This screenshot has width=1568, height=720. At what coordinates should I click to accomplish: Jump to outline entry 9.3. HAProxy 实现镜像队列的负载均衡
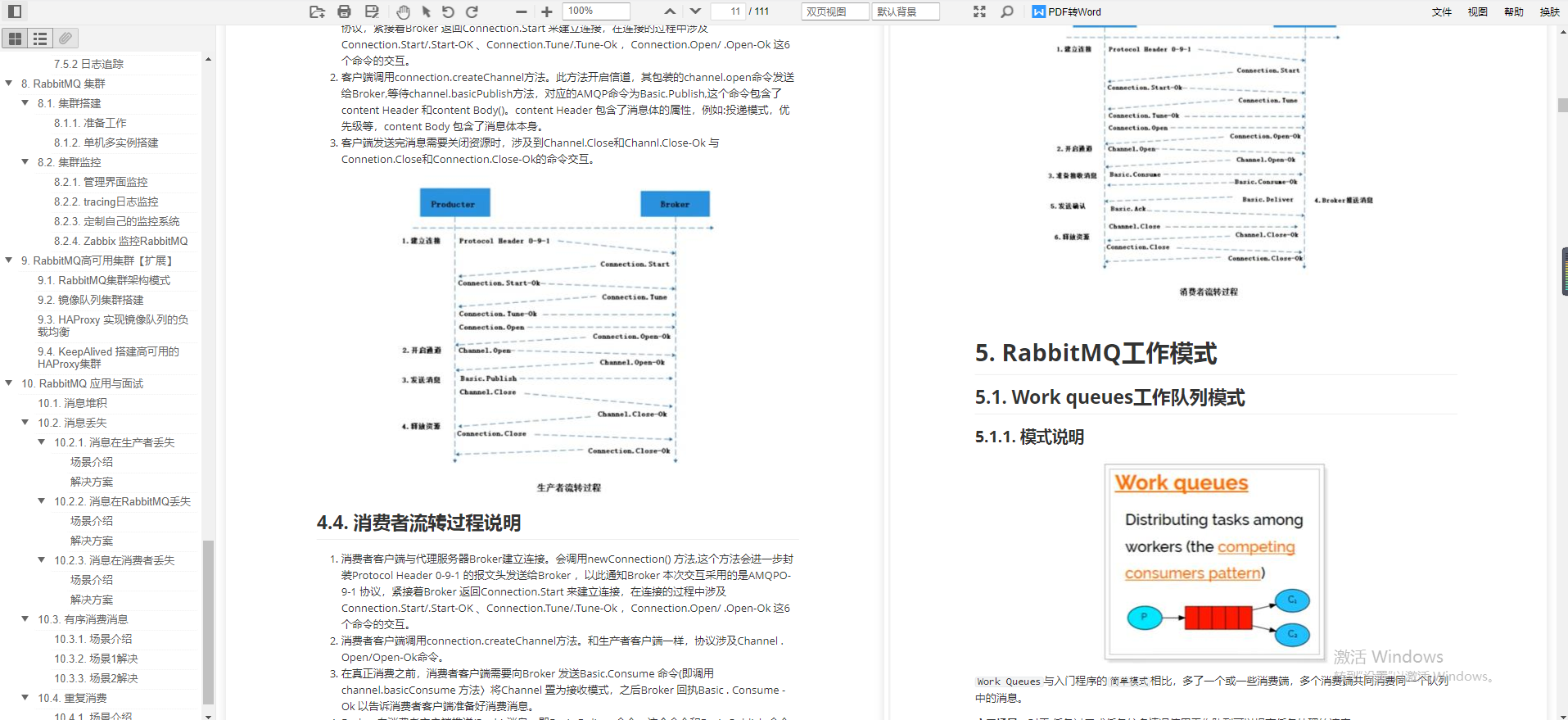pyautogui.click(x=113, y=325)
